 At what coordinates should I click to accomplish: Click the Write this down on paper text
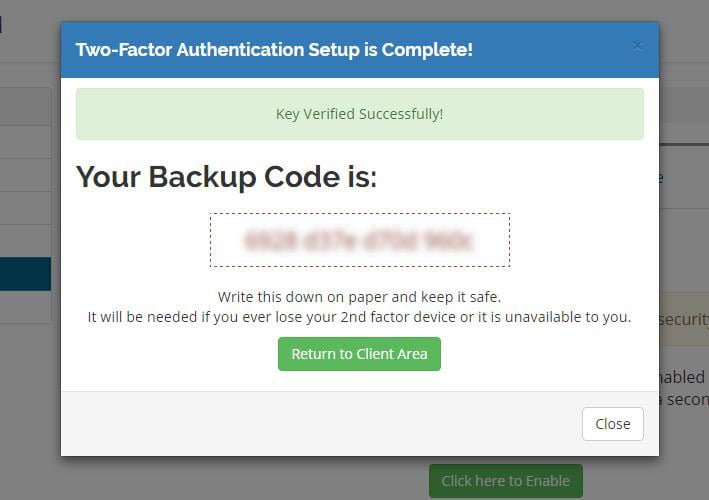(359, 297)
